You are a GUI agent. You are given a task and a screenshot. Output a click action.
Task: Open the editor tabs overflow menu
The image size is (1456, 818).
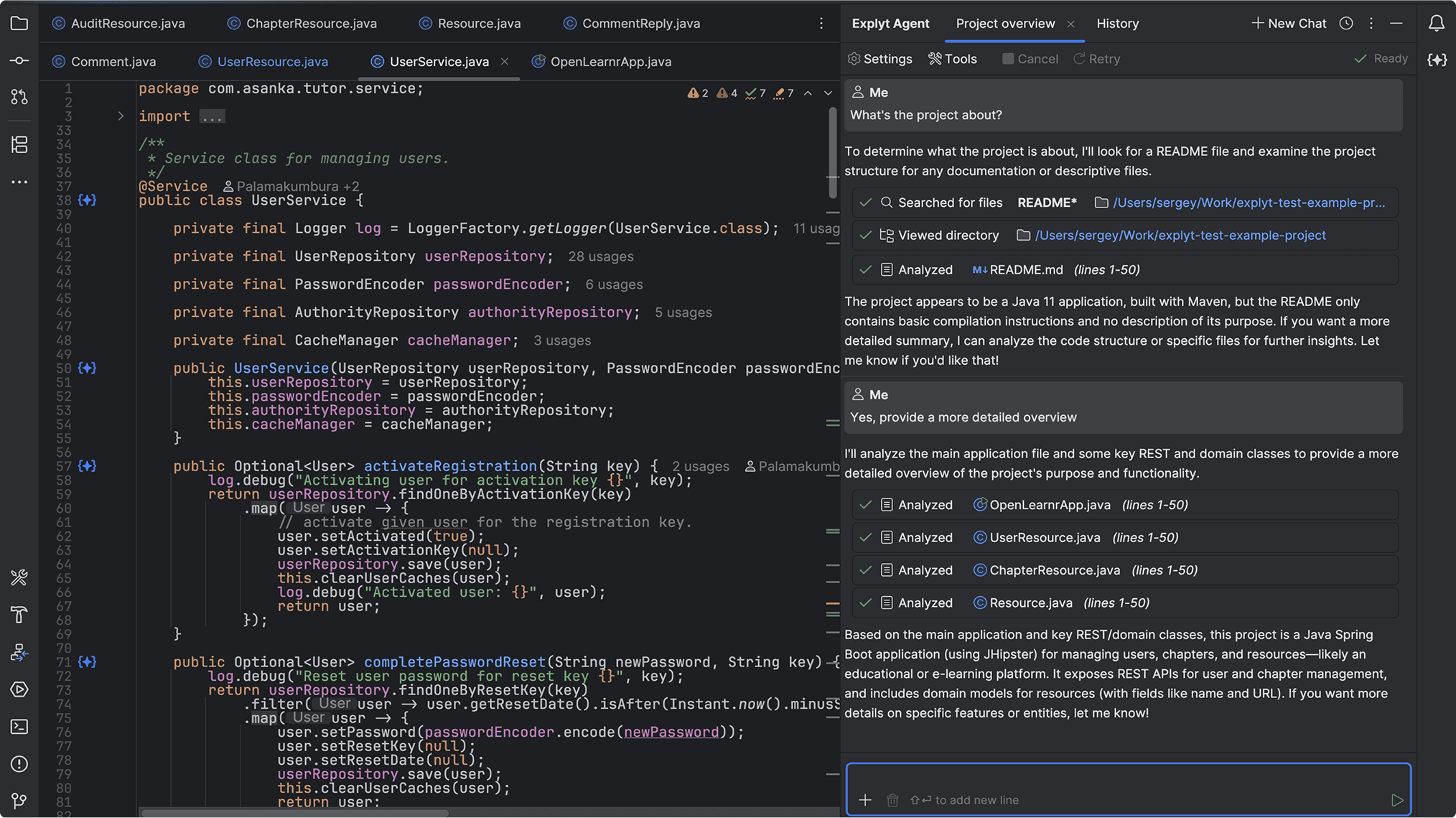(821, 24)
